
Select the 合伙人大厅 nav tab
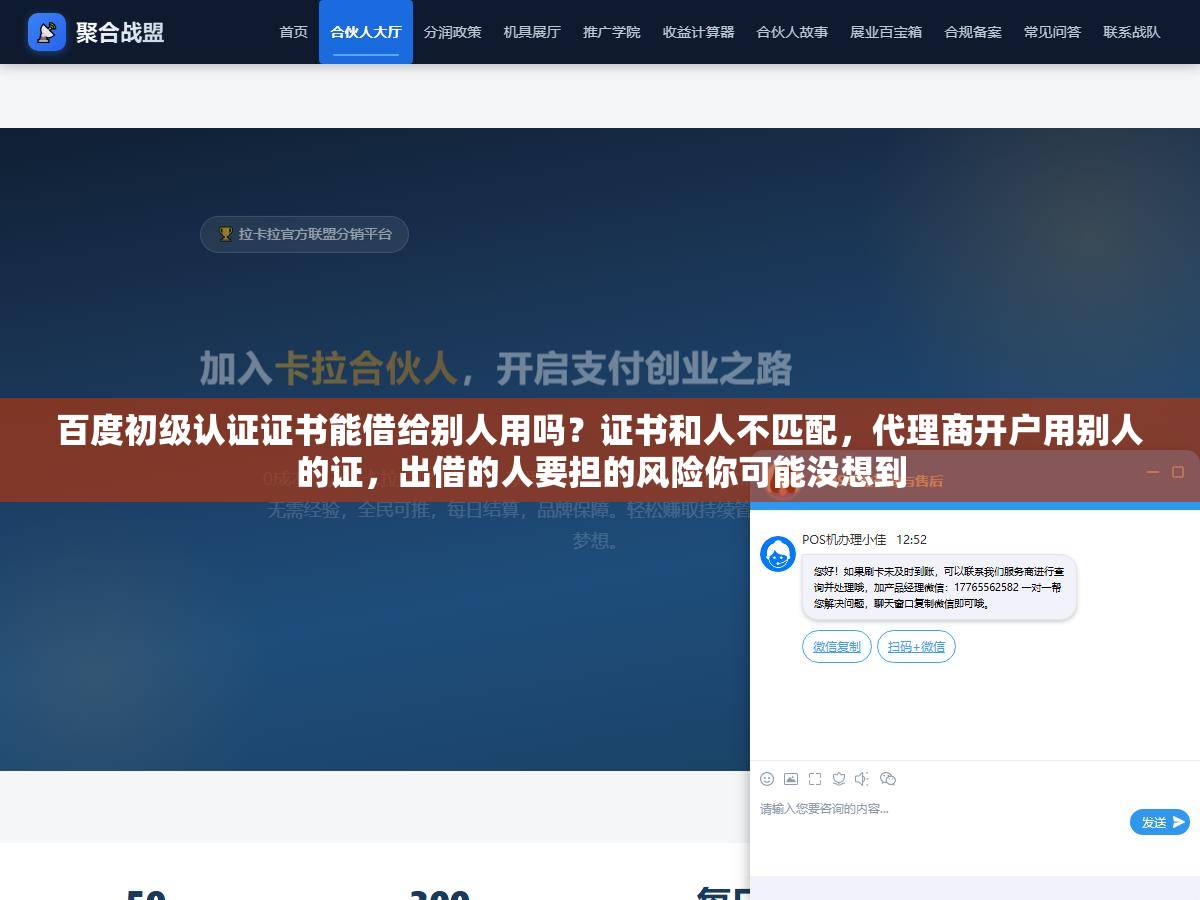coord(366,32)
